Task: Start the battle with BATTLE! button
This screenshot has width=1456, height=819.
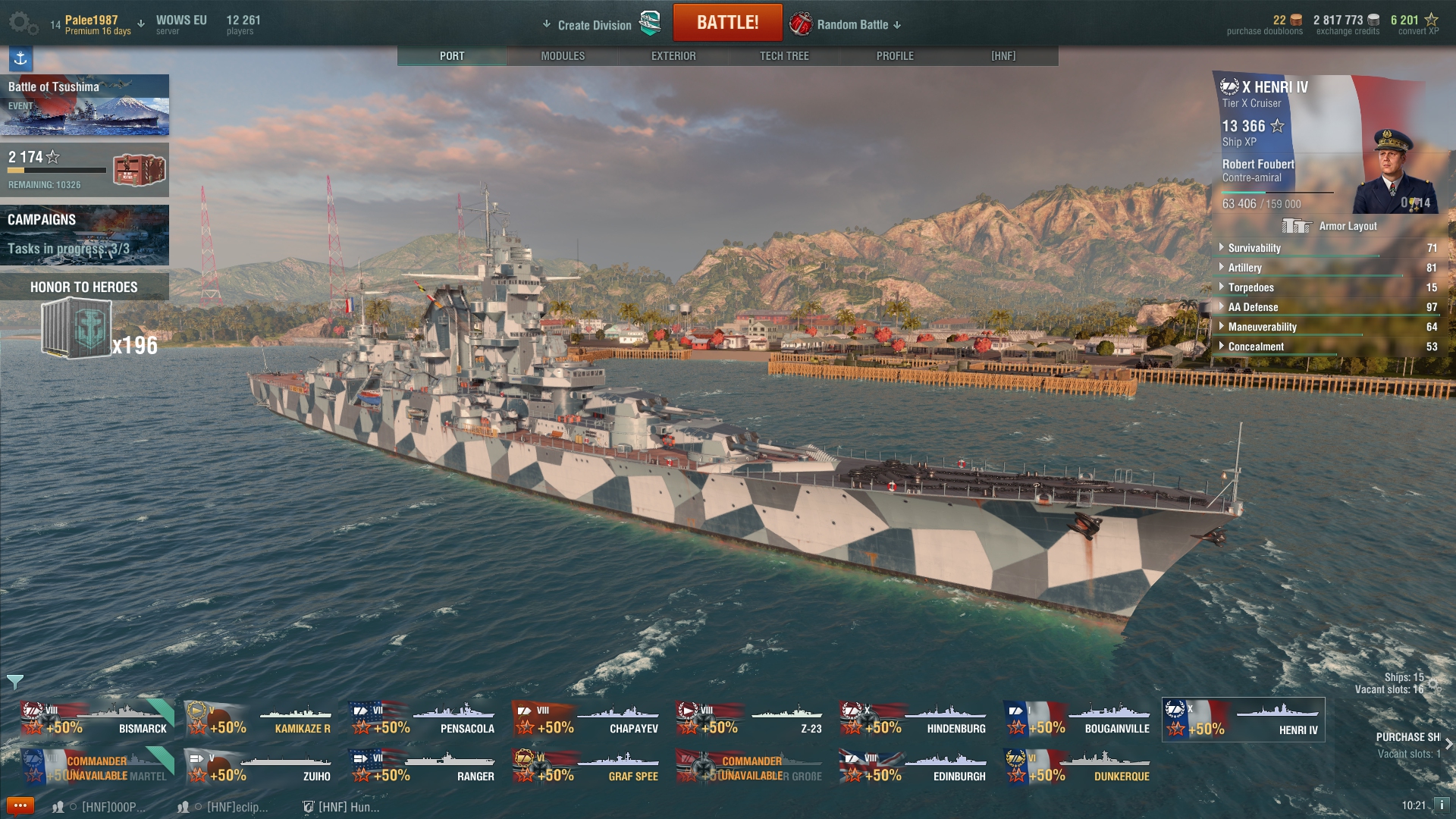Action: click(x=727, y=23)
